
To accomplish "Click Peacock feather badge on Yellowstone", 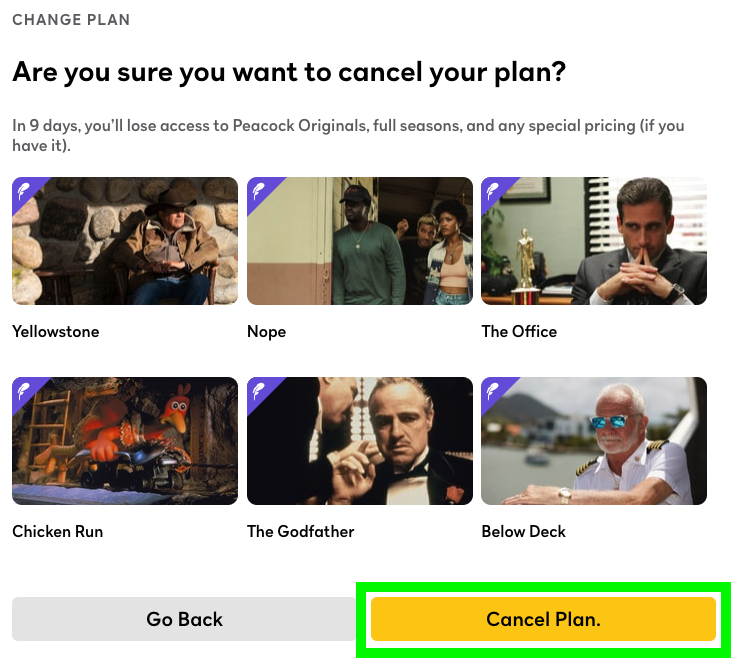I will click(24, 189).
